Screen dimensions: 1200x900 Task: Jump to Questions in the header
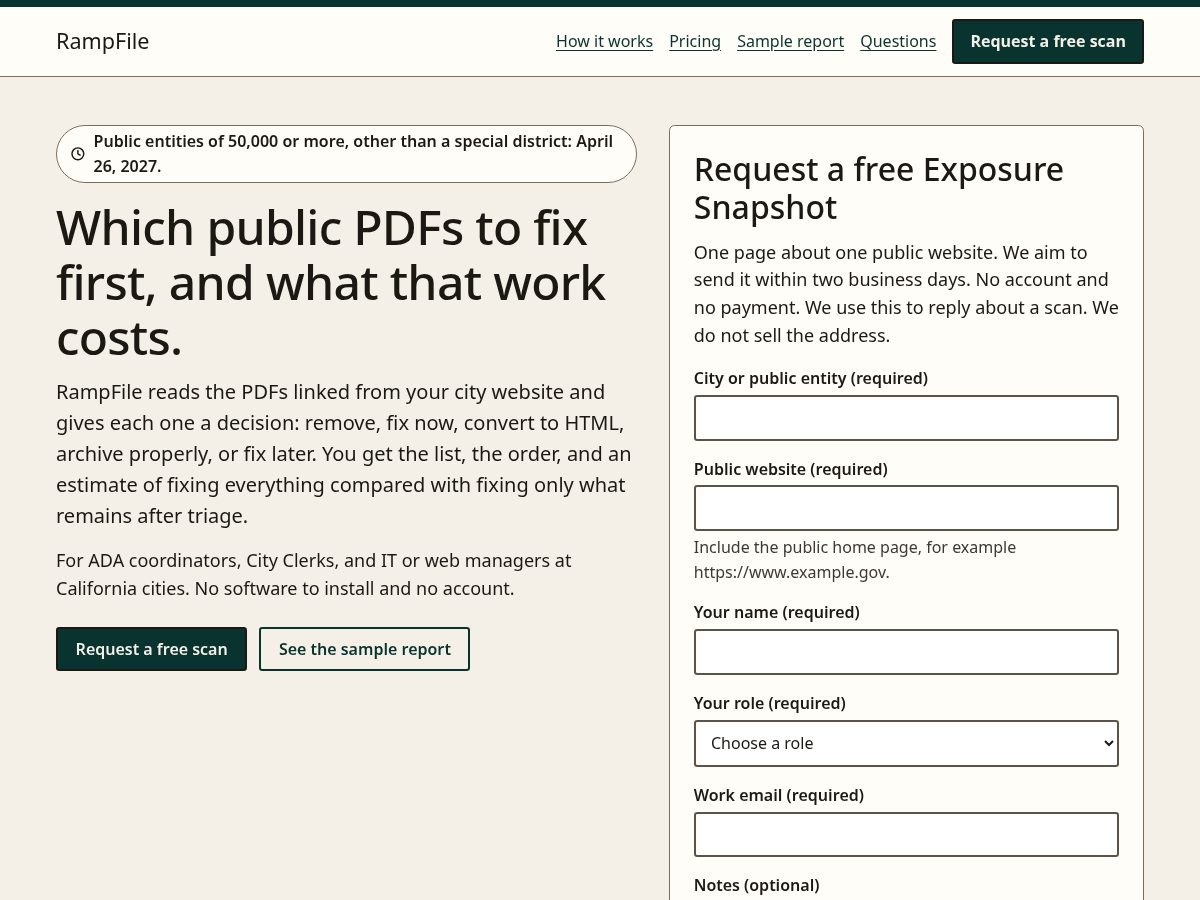point(898,41)
